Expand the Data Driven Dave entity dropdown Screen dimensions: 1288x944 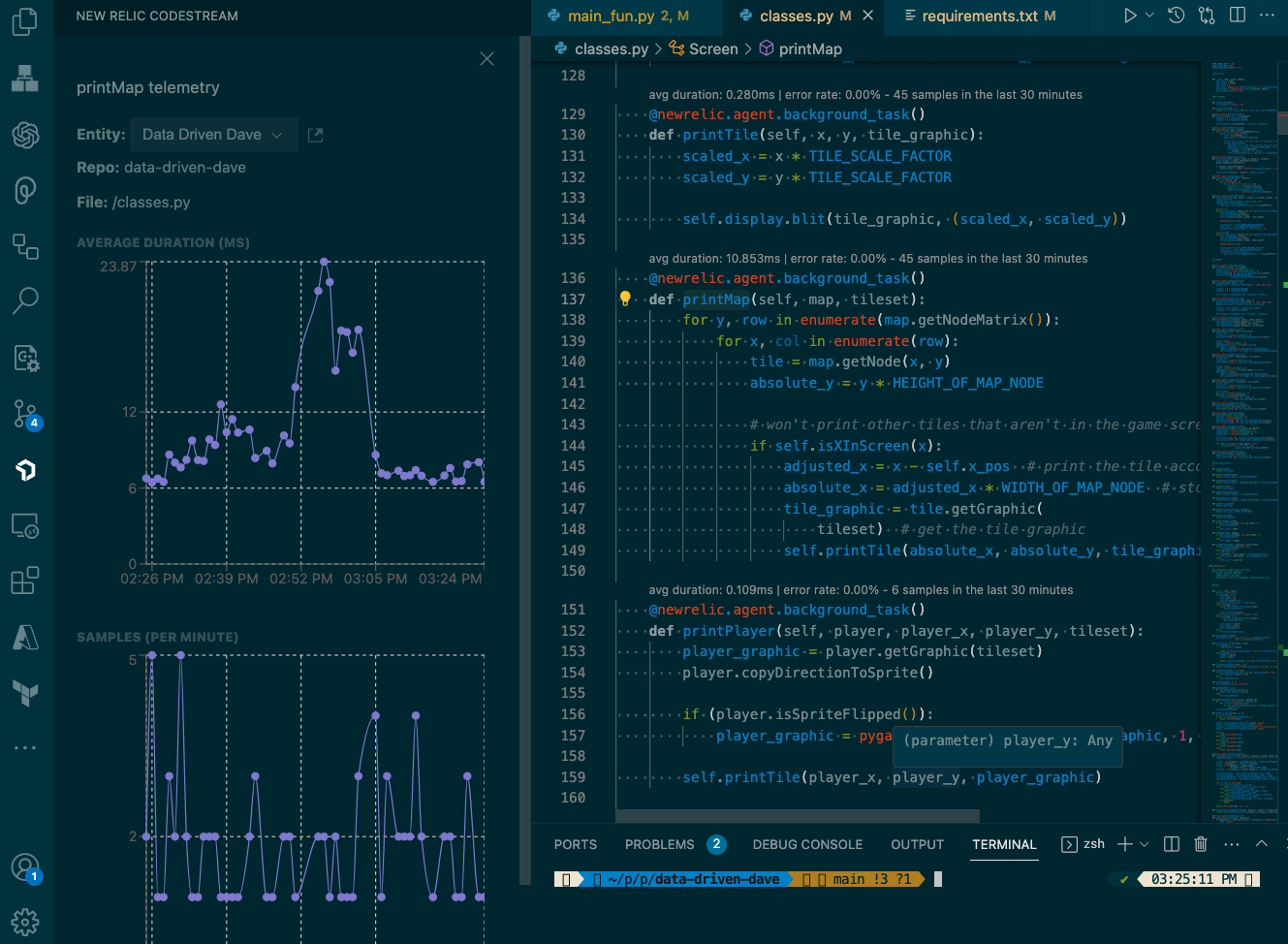pos(211,135)
